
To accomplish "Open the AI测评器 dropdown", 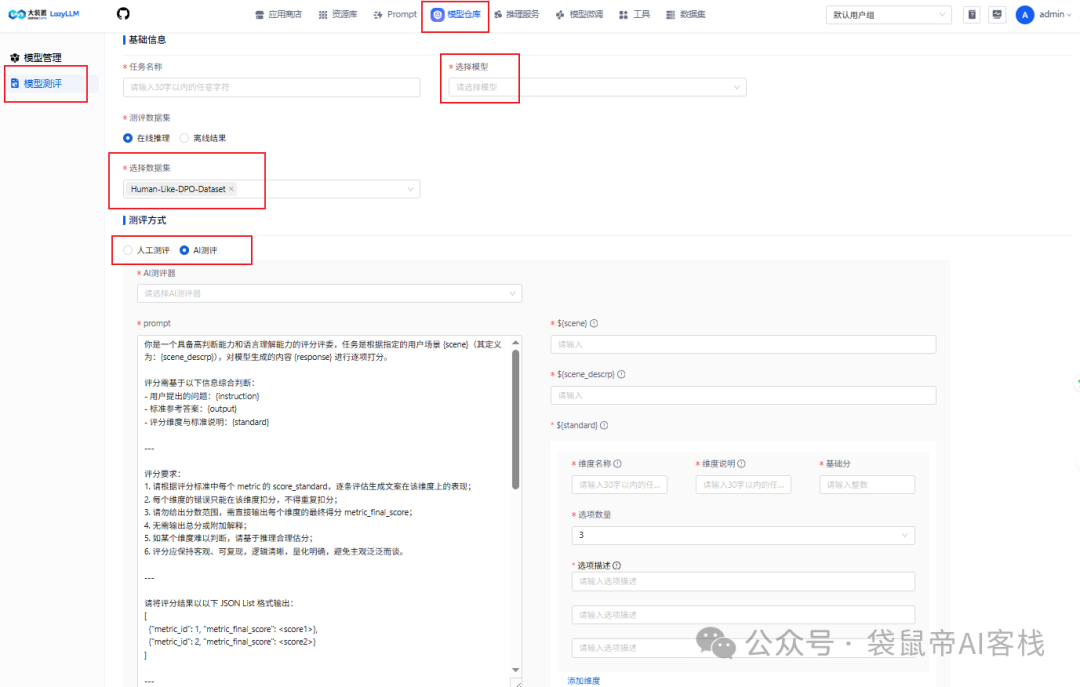I will 329,294.
